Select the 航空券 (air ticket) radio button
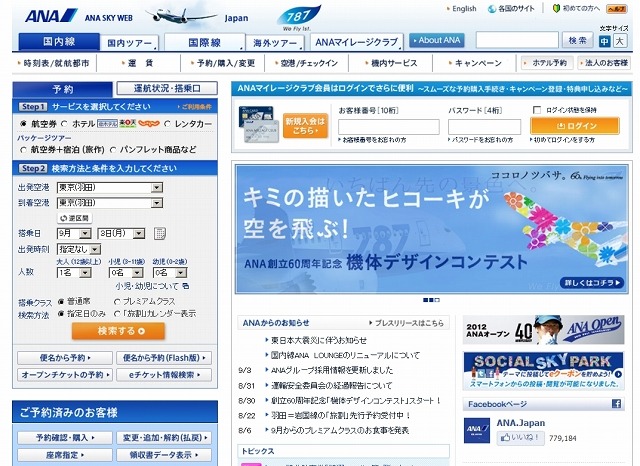Image resolution: width=640 pixels, height=466 pixels. tap(23, 124)
